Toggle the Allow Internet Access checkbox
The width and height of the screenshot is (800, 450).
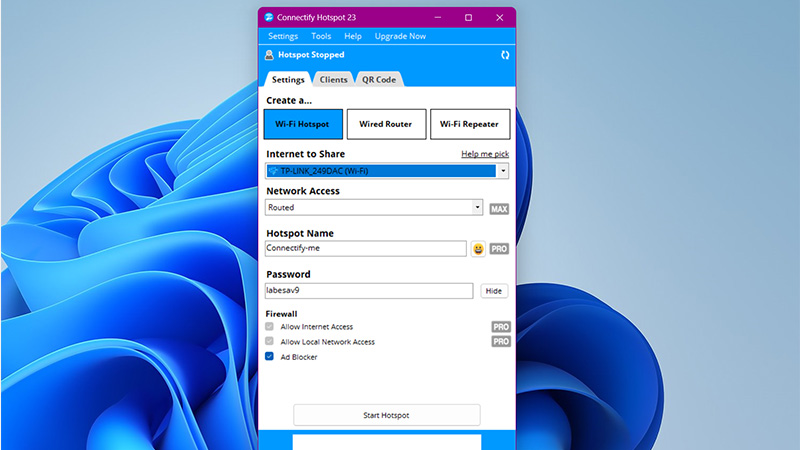(269, 327)
